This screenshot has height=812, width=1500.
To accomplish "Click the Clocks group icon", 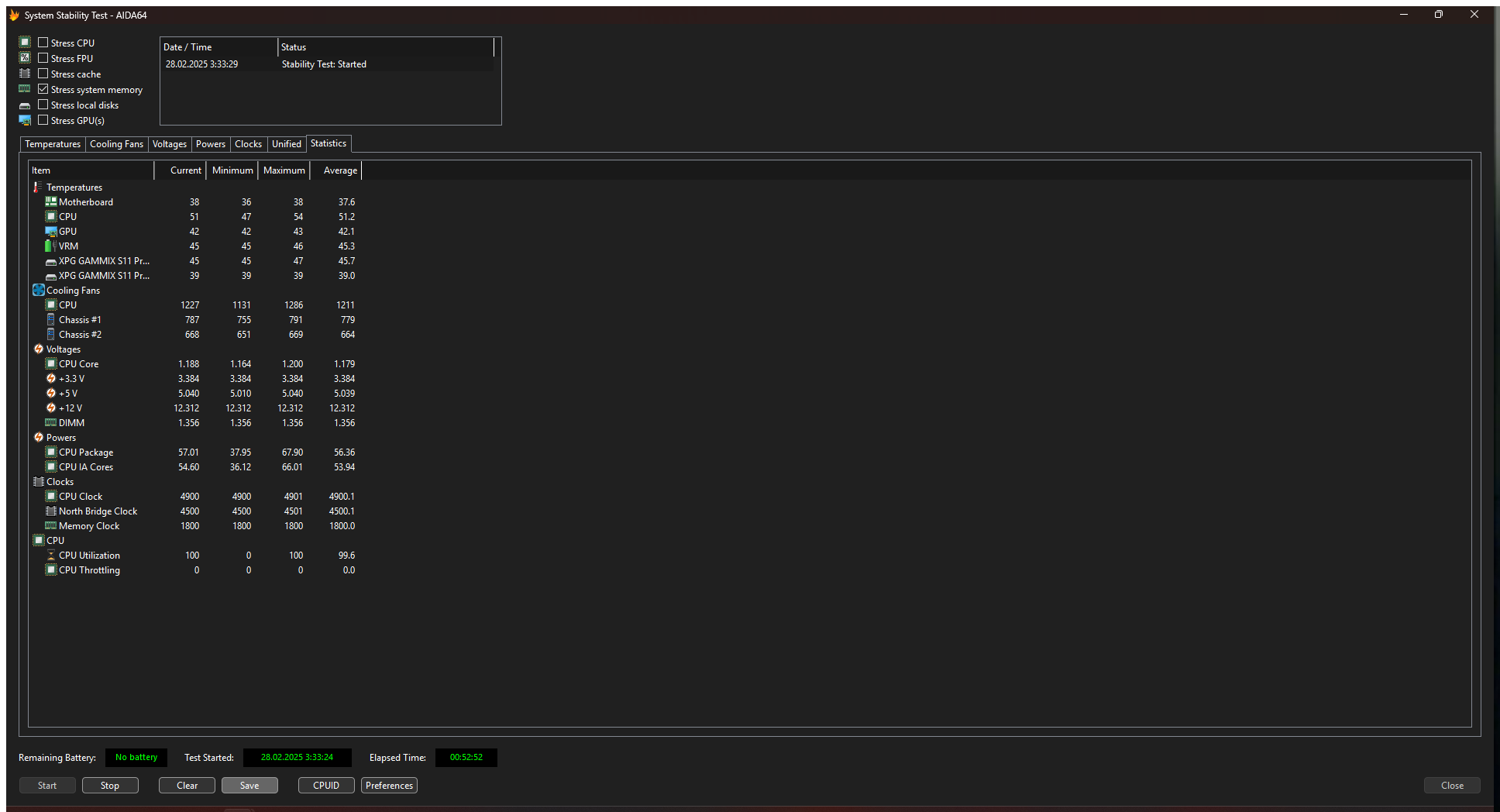I will coord(39,481).
